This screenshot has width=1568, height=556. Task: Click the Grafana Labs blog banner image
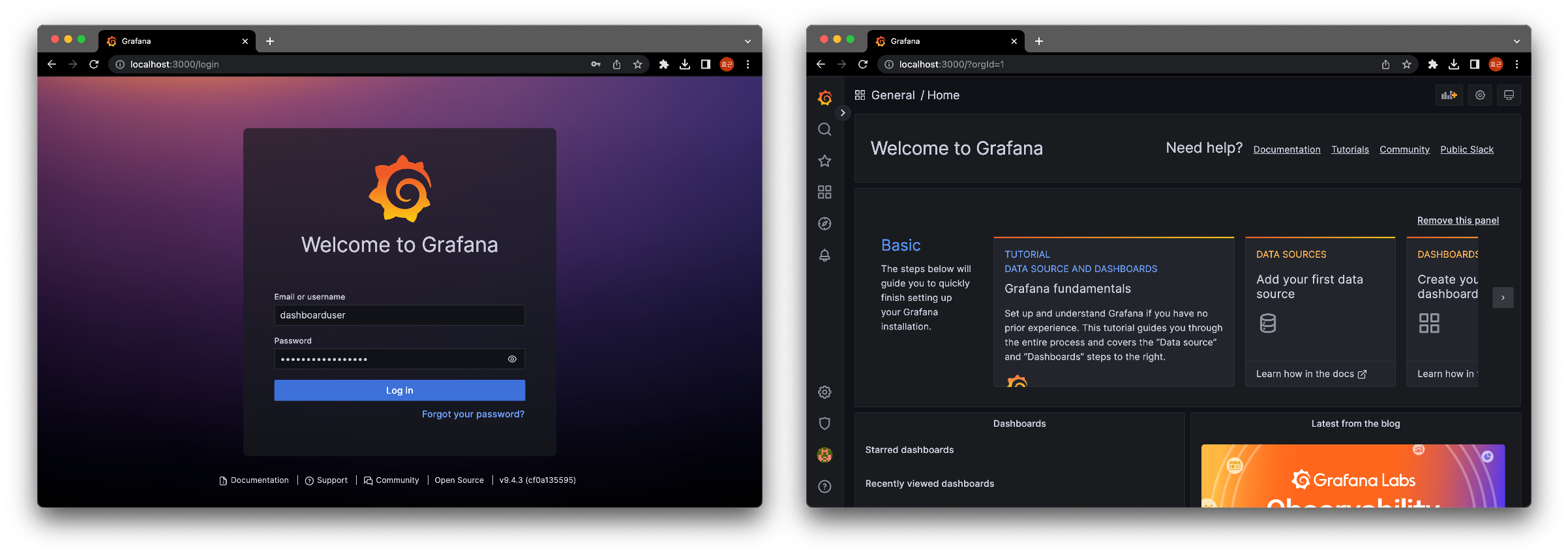coord(1353,476)
